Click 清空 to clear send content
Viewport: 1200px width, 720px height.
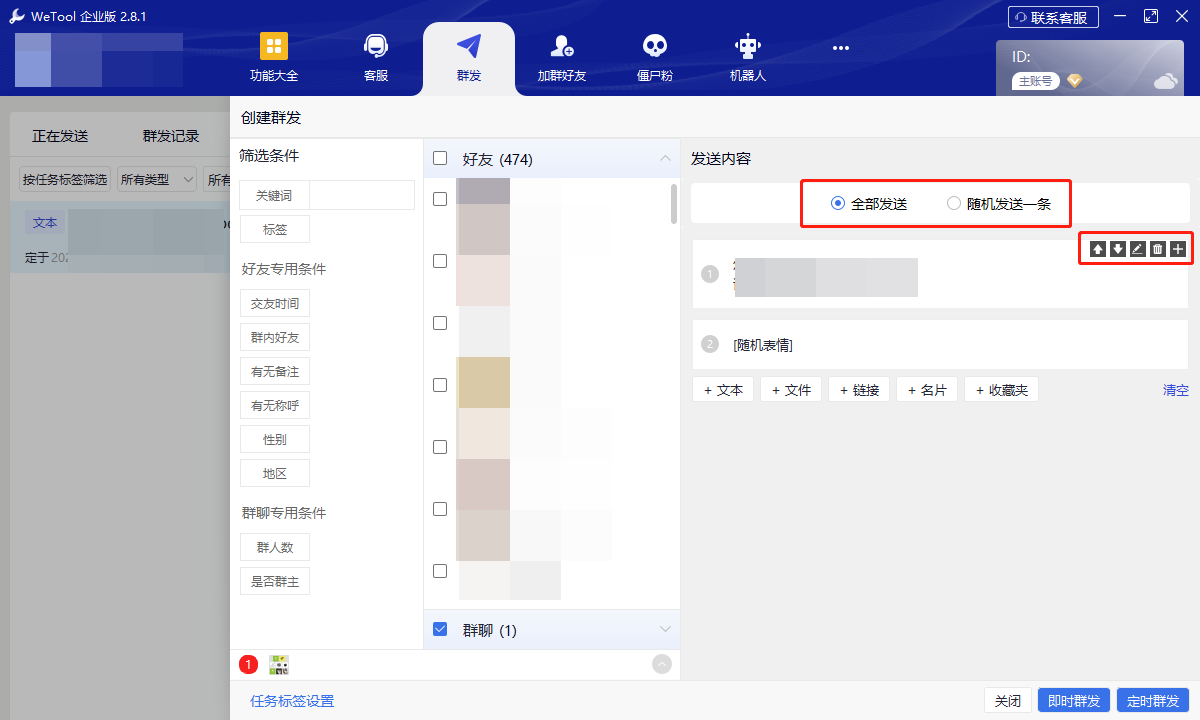click(1176, 390)
